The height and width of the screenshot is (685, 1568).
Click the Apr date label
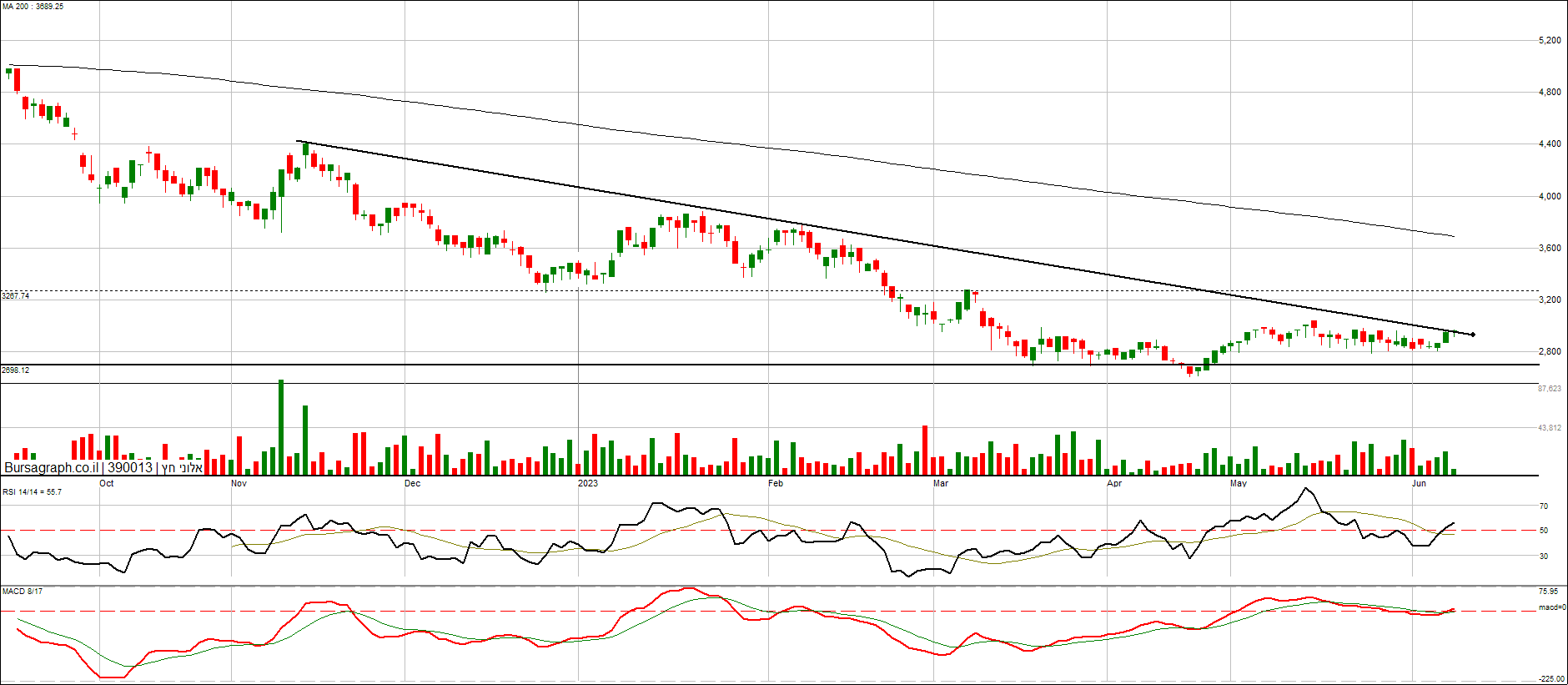click(x=1114, y=483)
